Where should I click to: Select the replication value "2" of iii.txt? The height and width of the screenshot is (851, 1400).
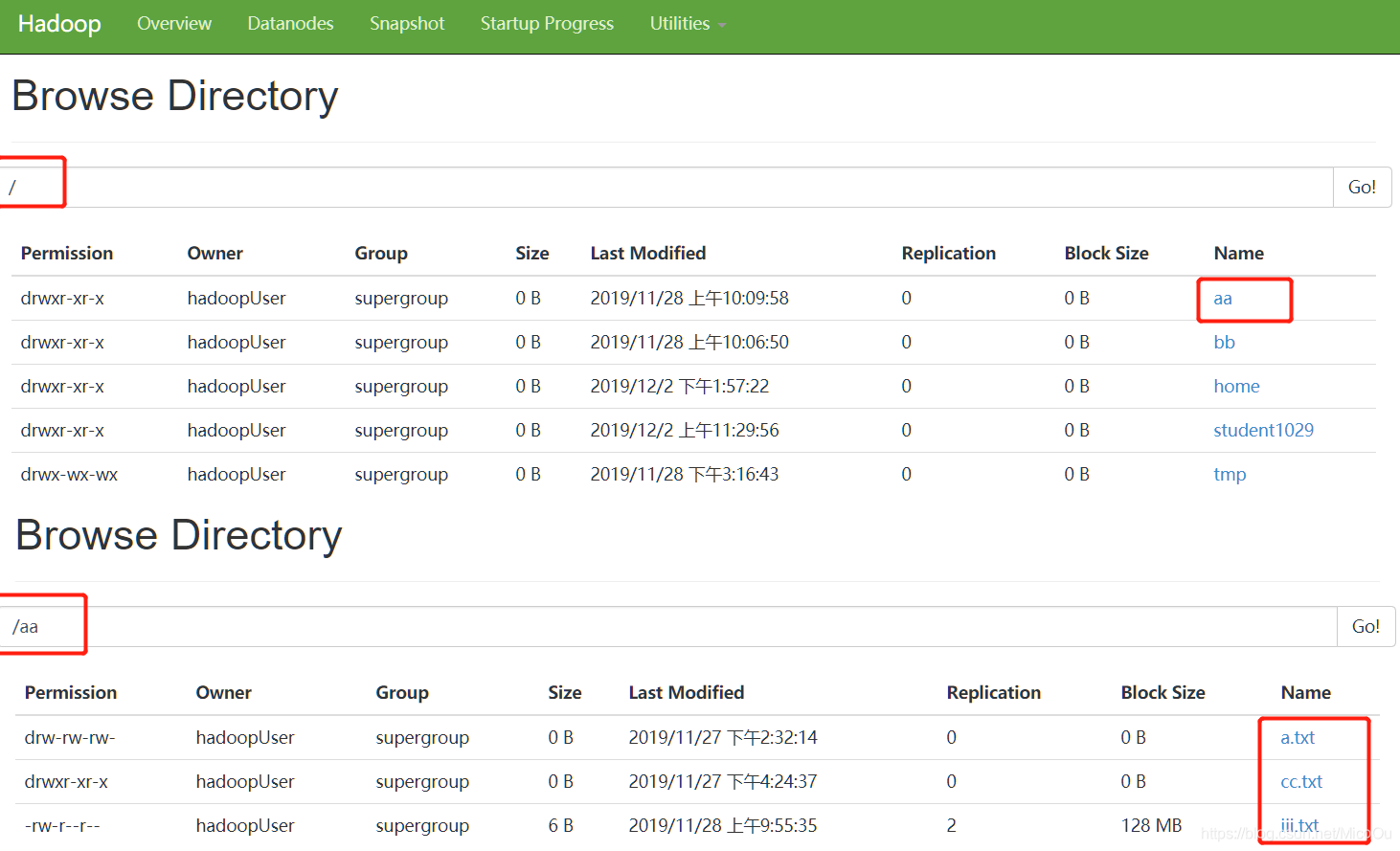point(951,826)
